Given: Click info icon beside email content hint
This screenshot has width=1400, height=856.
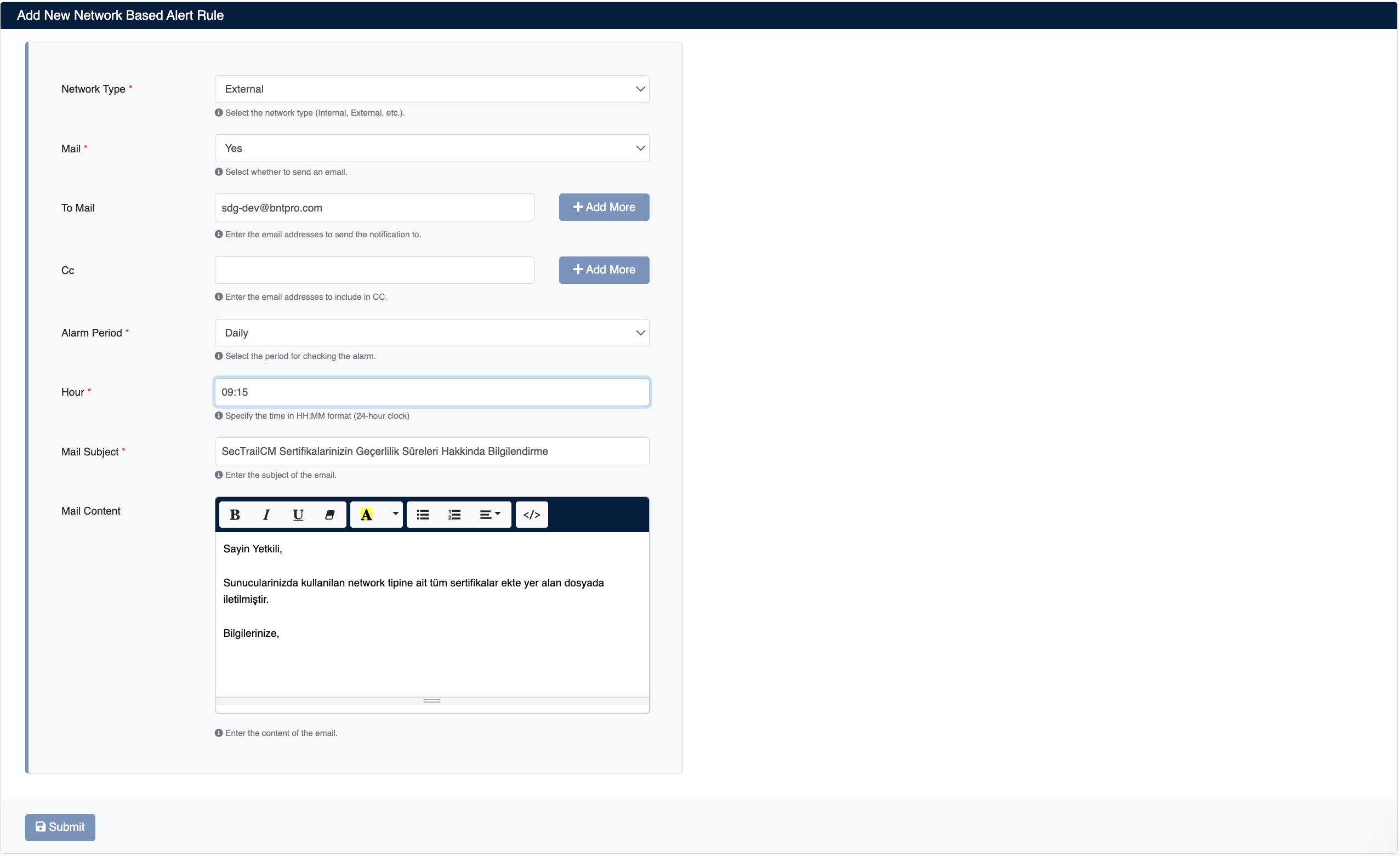Looking at the screenshot, I should [x=219, y=733].
